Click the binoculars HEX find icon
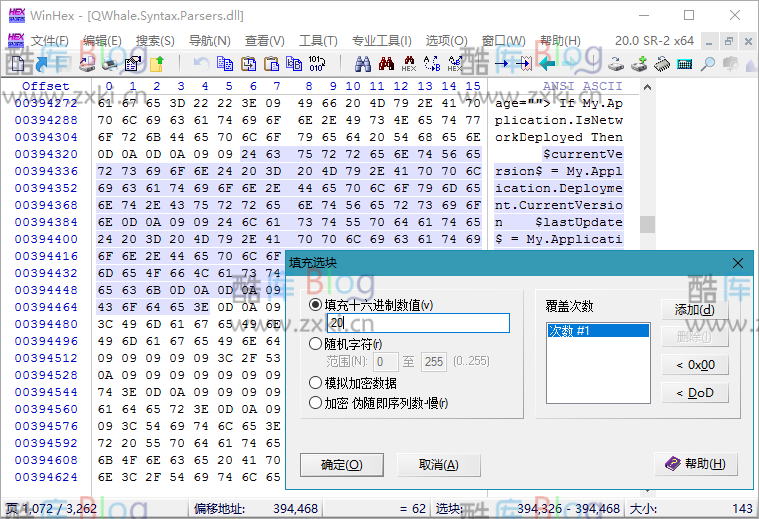The image size is (759, 519). click(409, 63)
